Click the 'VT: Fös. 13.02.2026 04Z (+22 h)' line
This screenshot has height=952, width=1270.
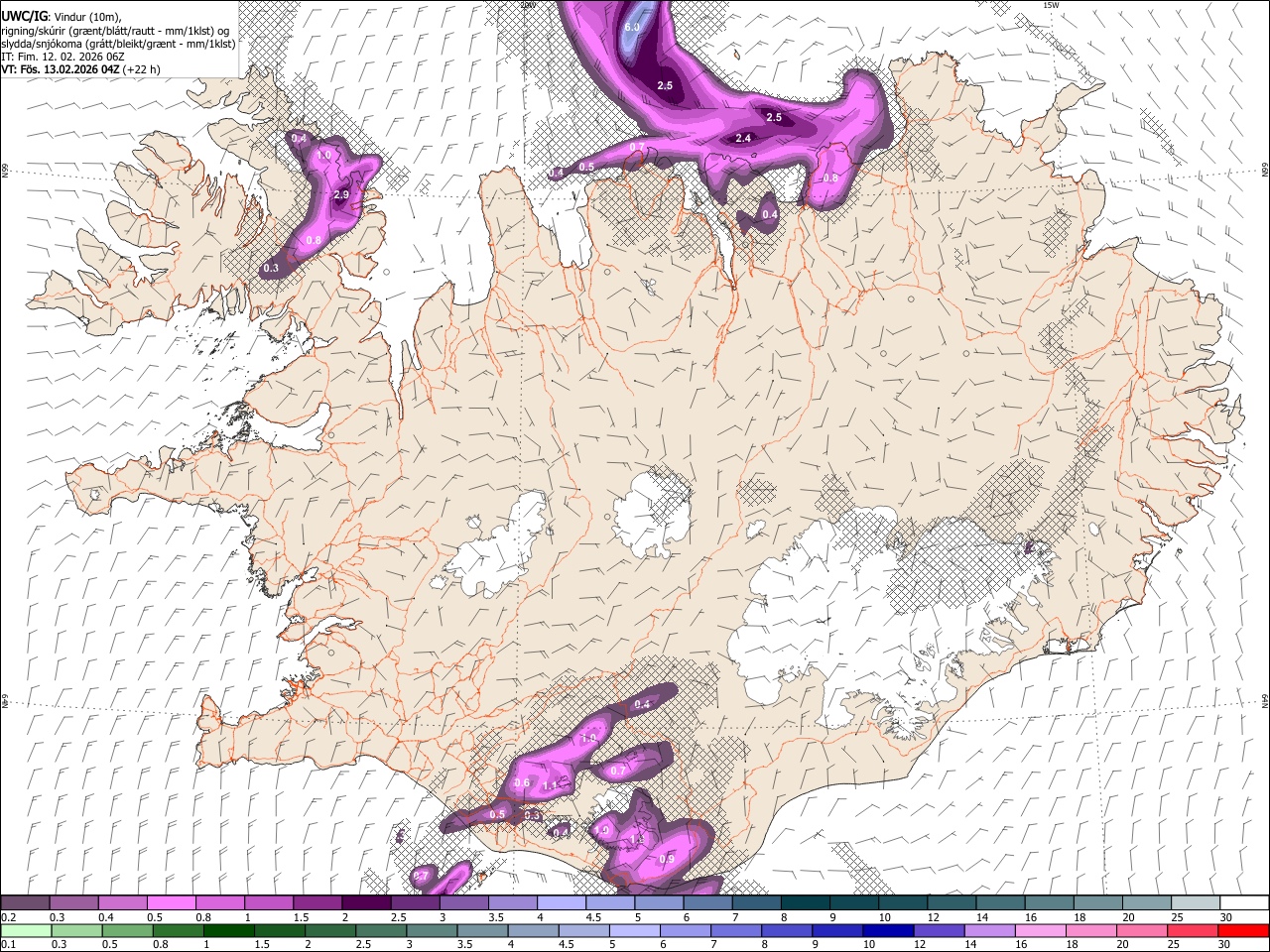[x=81, y=69]
